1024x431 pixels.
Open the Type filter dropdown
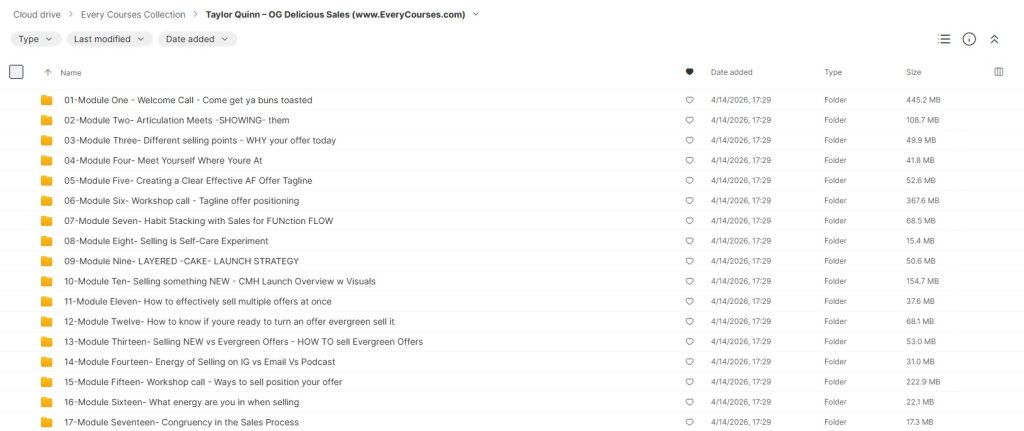36,39
